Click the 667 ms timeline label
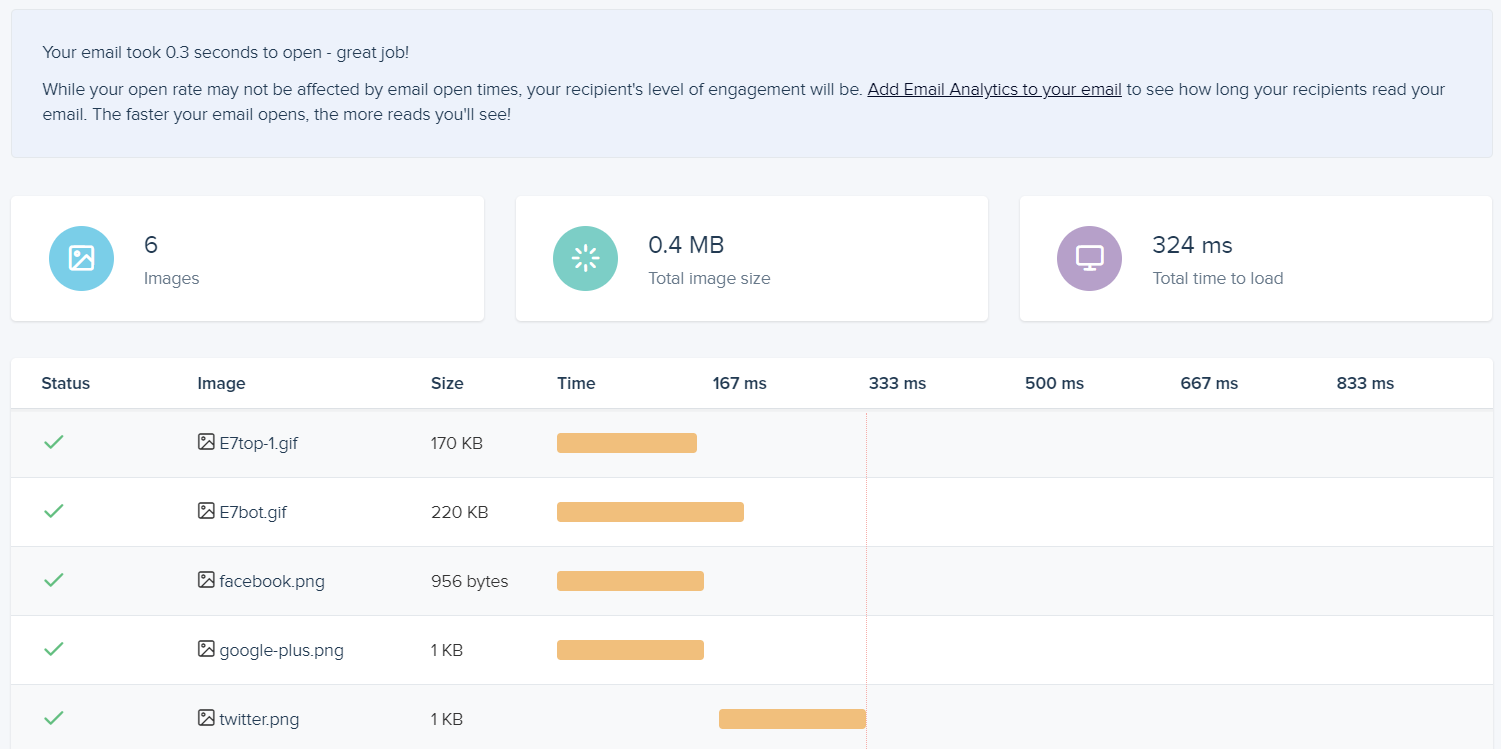The height and width of the screenshot is (749, 1501). (x=1209, y=383)
